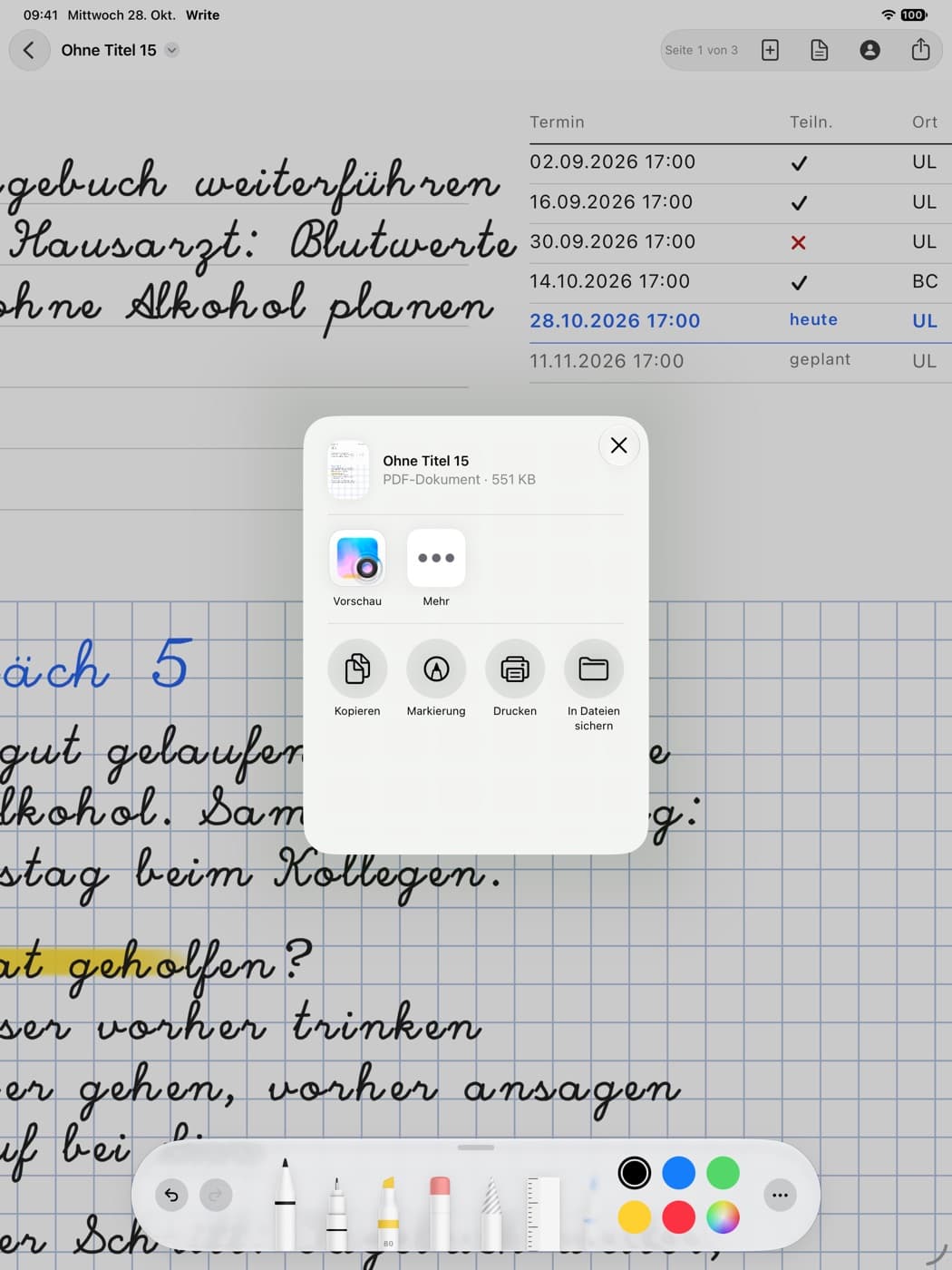952x1270 pixels.
Task: Click the Seite 1 von 3 indicator
Action: [x=702, y=51]
